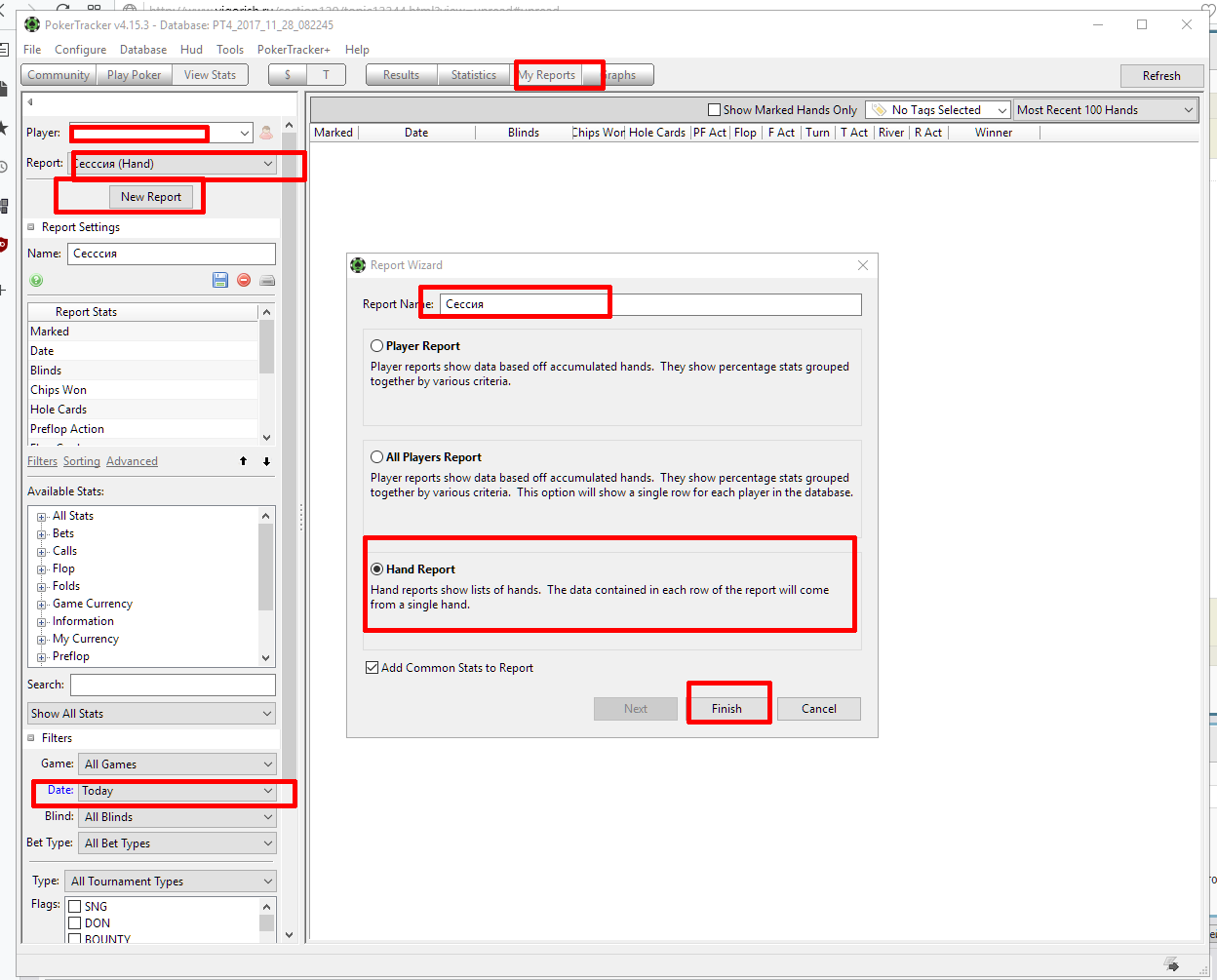
Task: Click the blue floppy disk save report icon
Action: [220, 280]
